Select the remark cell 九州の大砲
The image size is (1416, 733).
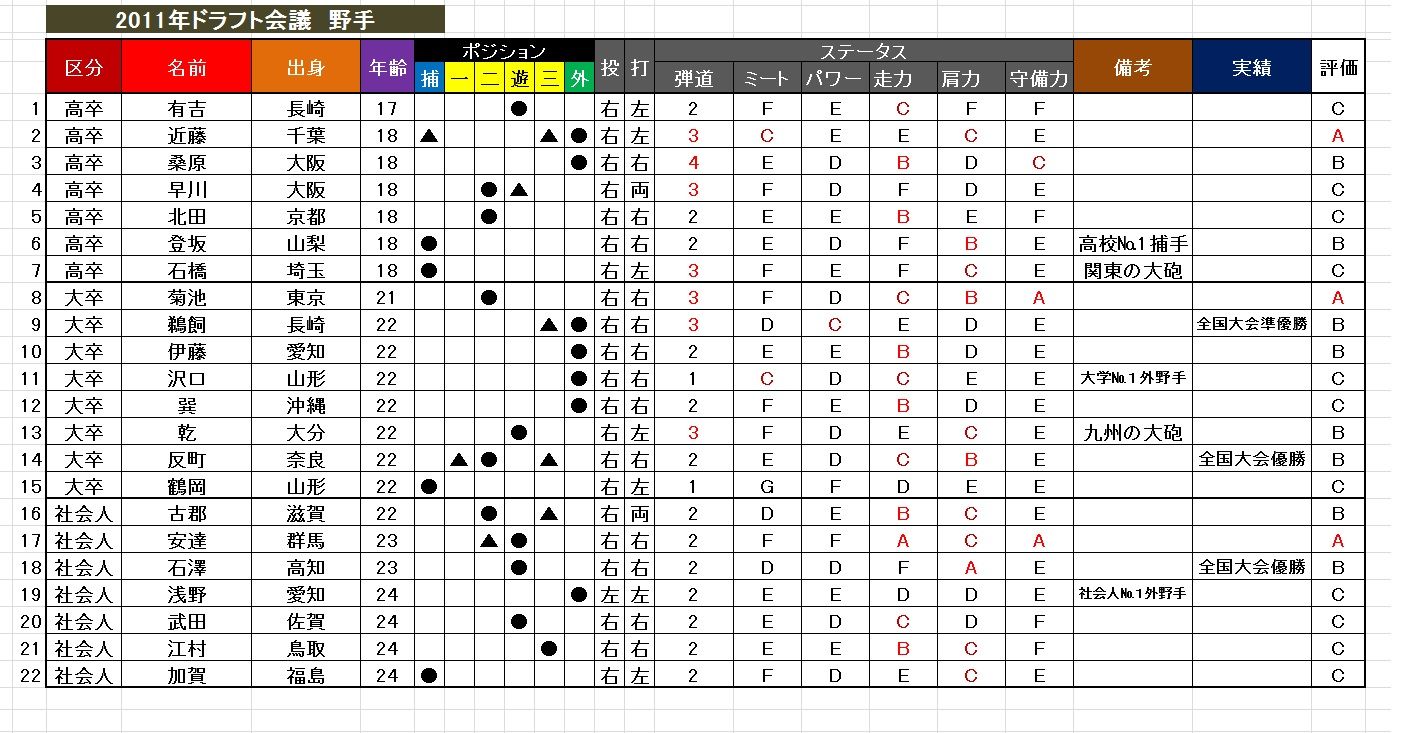point(1132,433)
